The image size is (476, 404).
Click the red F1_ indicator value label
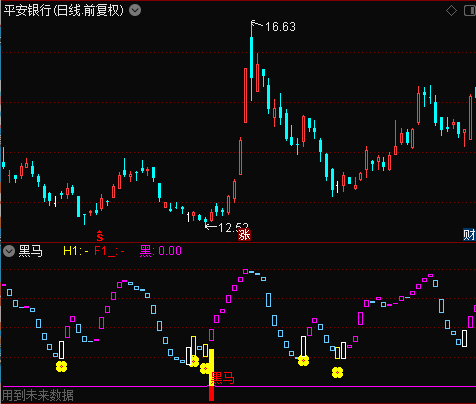tap(109, 251)
